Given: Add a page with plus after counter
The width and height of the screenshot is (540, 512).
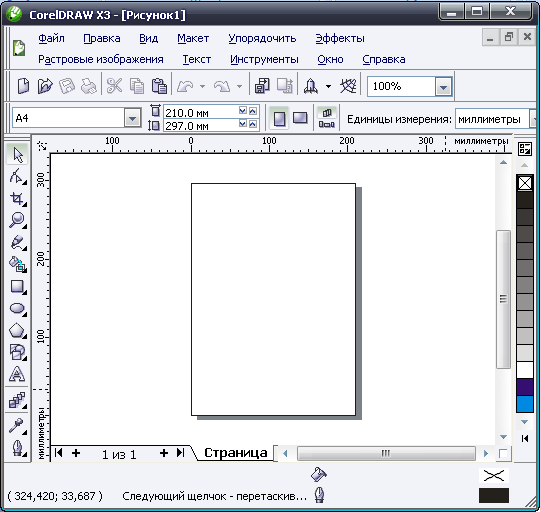Looking at the screenshot, I should point(164,453).
